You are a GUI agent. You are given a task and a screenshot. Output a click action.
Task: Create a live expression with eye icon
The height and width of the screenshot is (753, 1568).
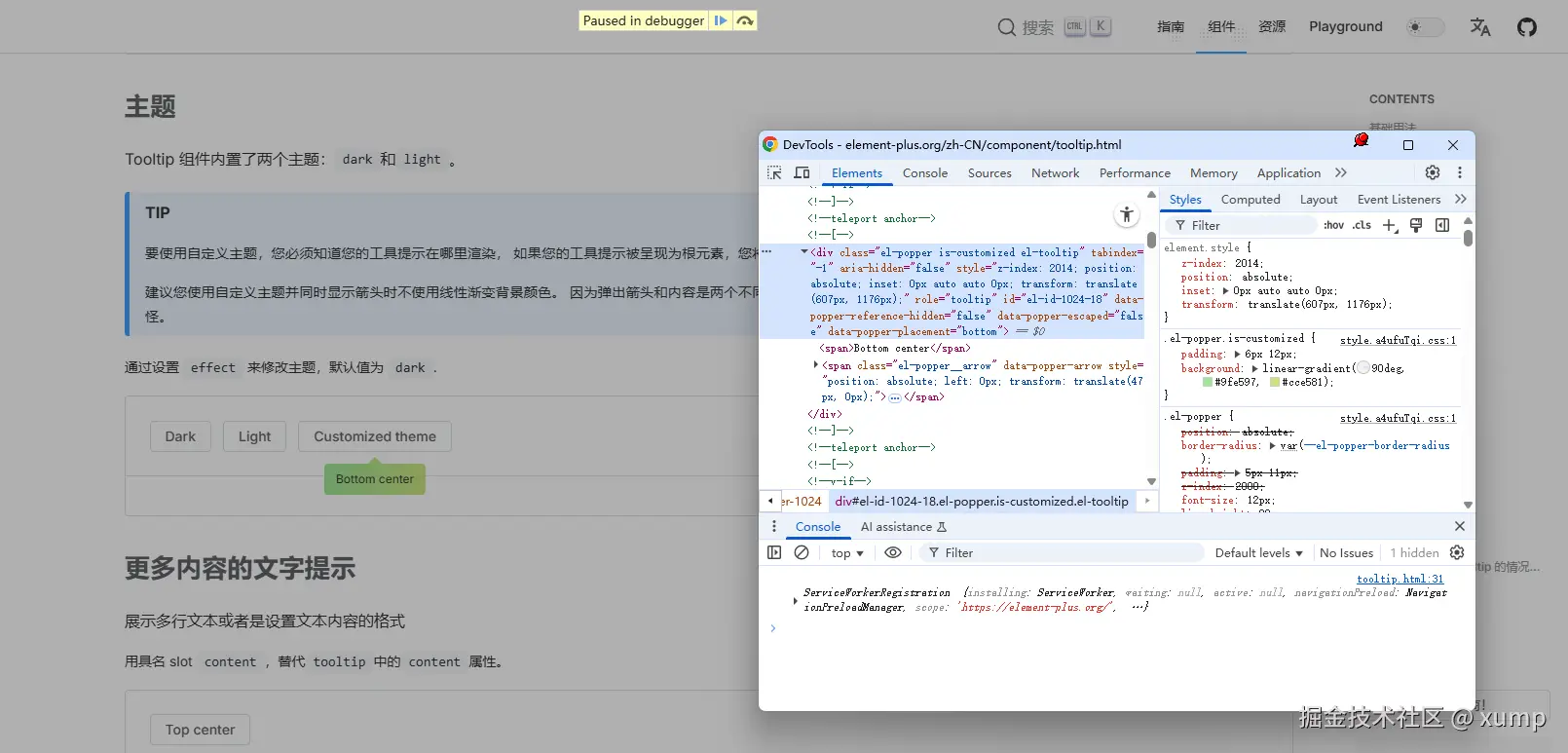coord(892,552)
